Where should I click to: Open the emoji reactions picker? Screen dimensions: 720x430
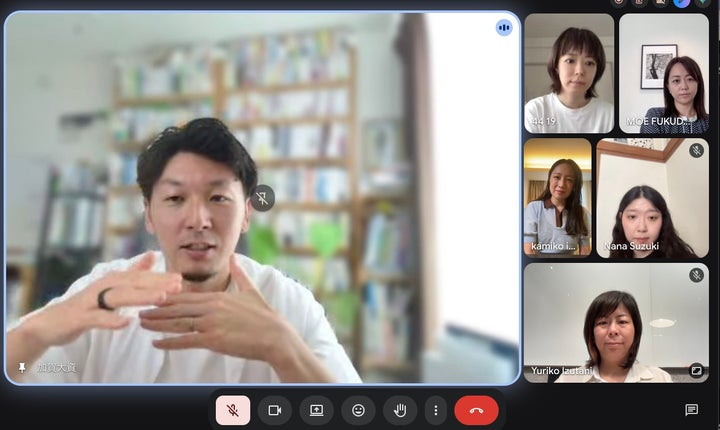pyautogui.click(x=358, y=410)
